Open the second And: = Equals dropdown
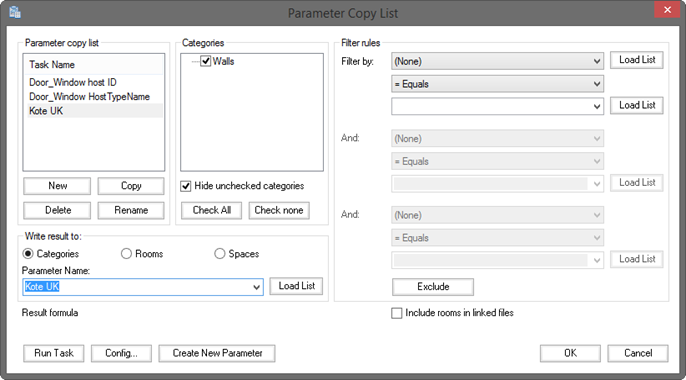Viewport: 686px width, 380px height. (497, 238)
